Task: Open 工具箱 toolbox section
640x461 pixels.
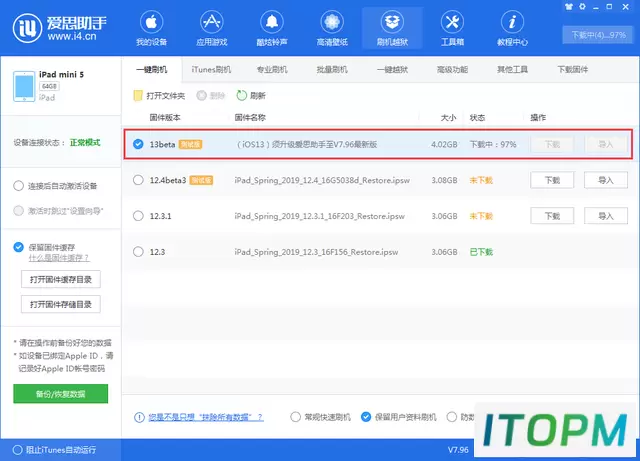Action: click(452, 29)
